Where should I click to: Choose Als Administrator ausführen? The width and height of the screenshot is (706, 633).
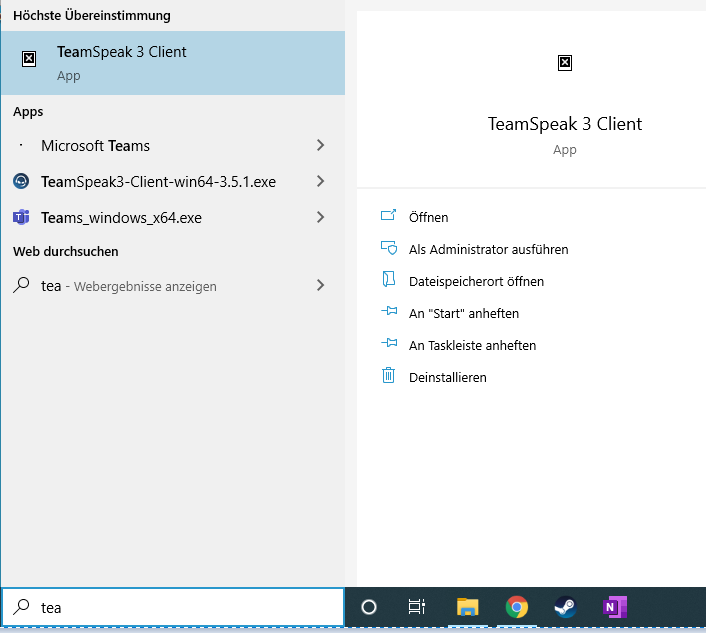(489, 249)
